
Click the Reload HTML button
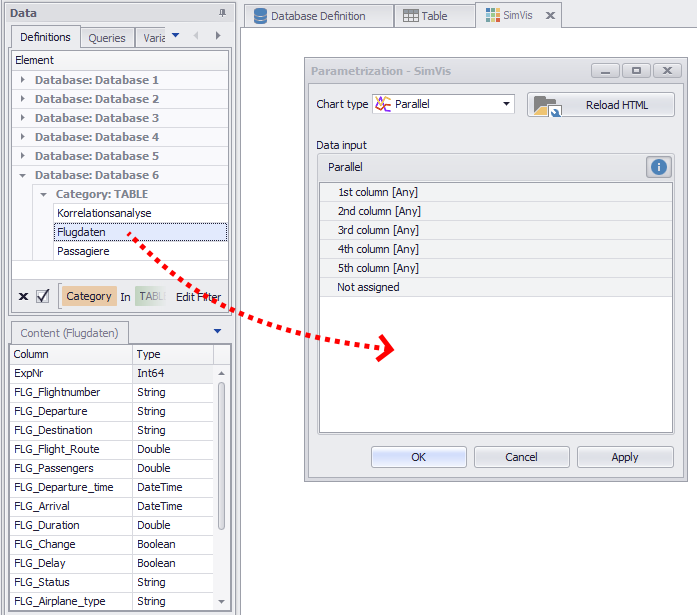[x=601, y=105]
